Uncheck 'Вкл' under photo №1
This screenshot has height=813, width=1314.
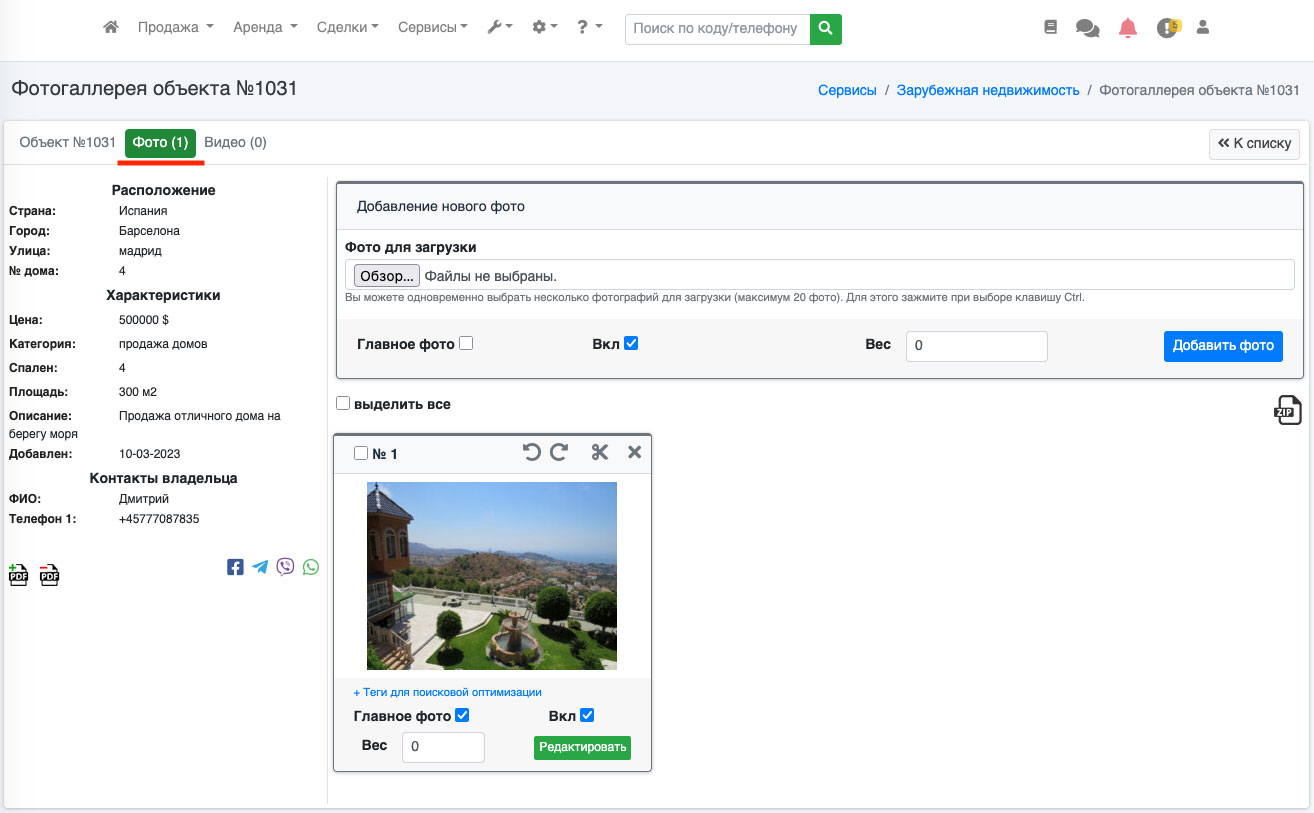(587, 715)
